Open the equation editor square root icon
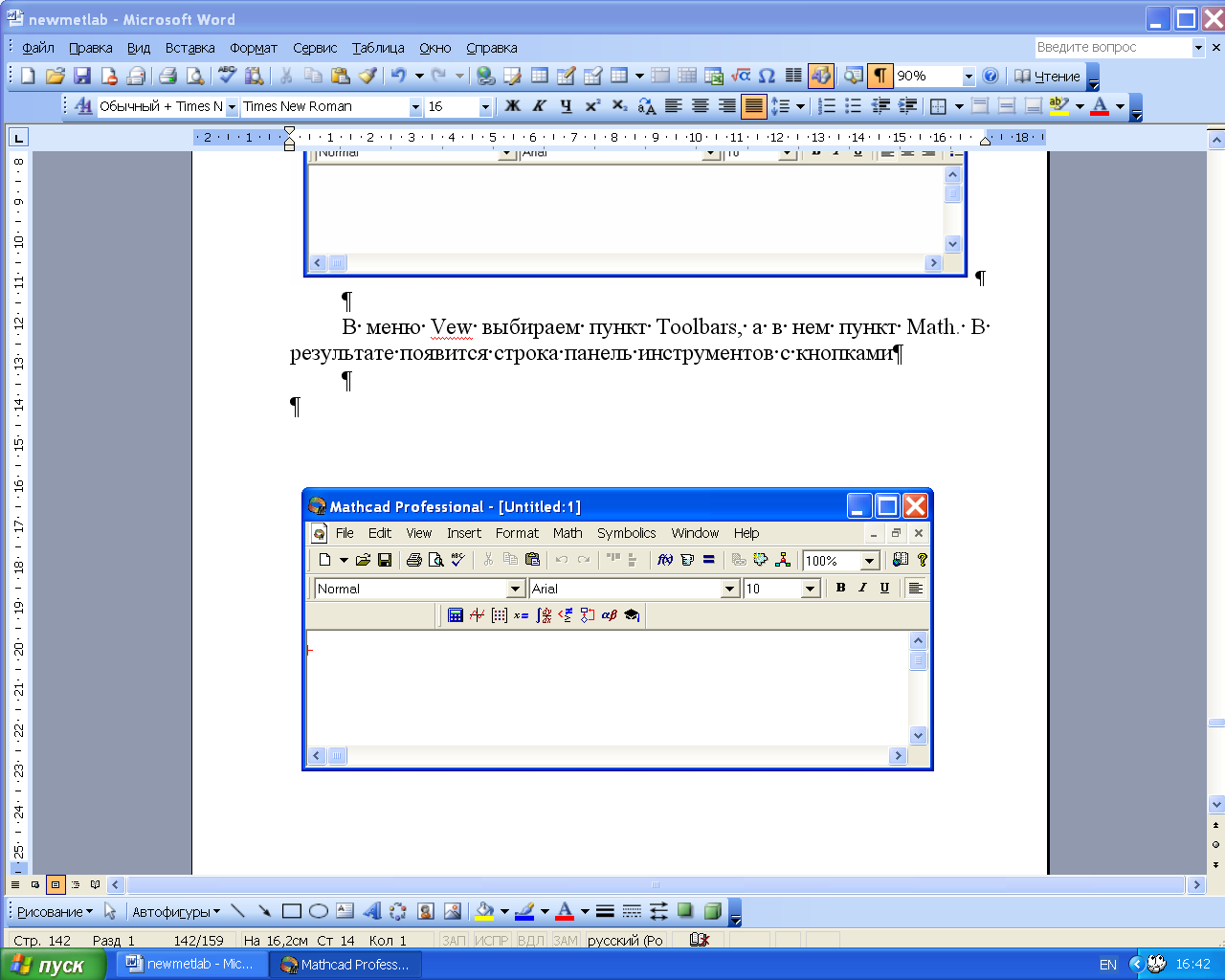Viewport: 1225px width, 980px height. [x=741, y=76]
